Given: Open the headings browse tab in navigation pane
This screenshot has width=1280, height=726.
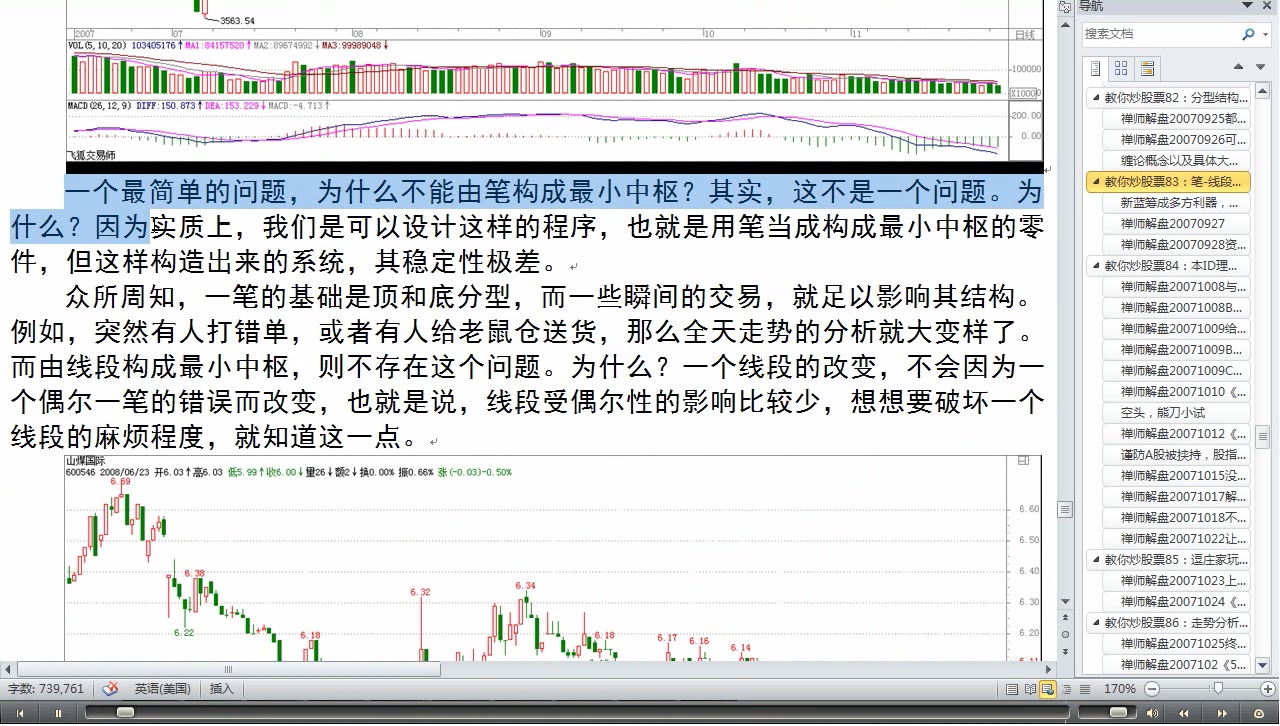Looking at the screenshot, I should [1095, 68].
